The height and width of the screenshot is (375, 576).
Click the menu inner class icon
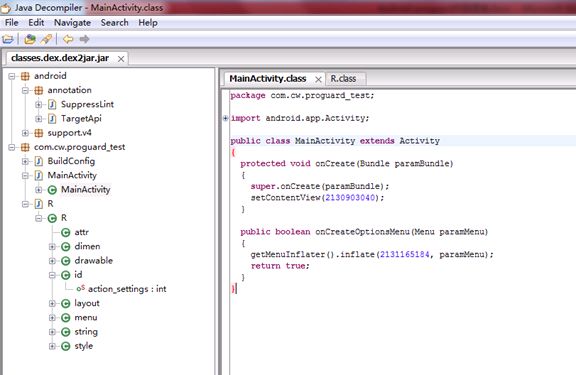(x=65, y=318)
